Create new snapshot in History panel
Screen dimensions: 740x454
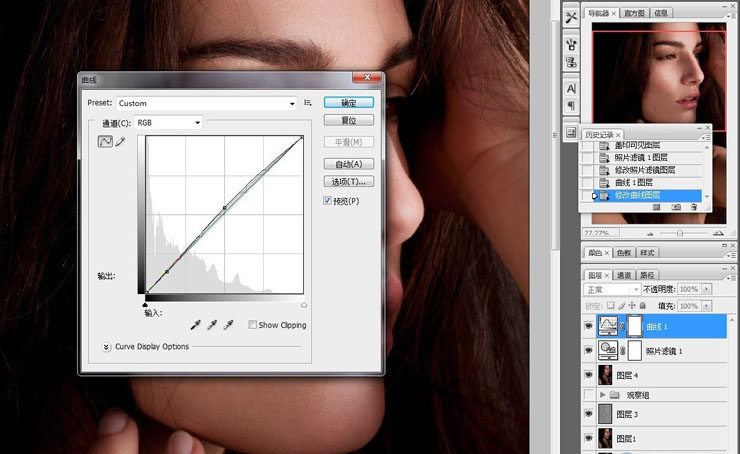(676, 207)
